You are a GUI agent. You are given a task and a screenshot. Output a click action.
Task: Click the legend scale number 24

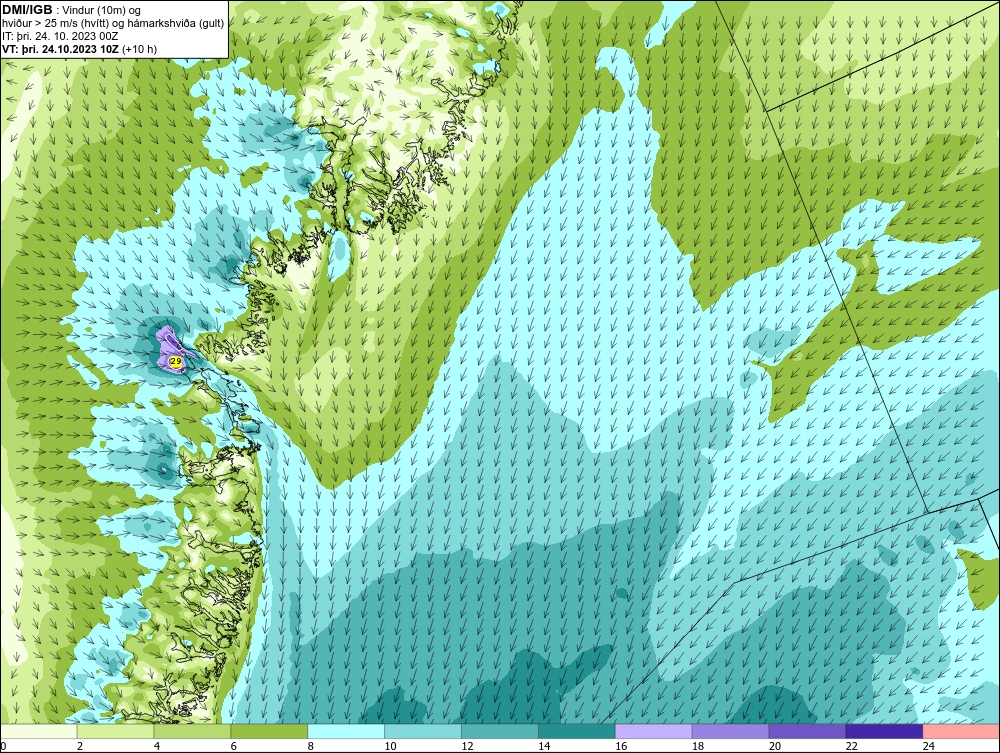(x=929, y=746)
